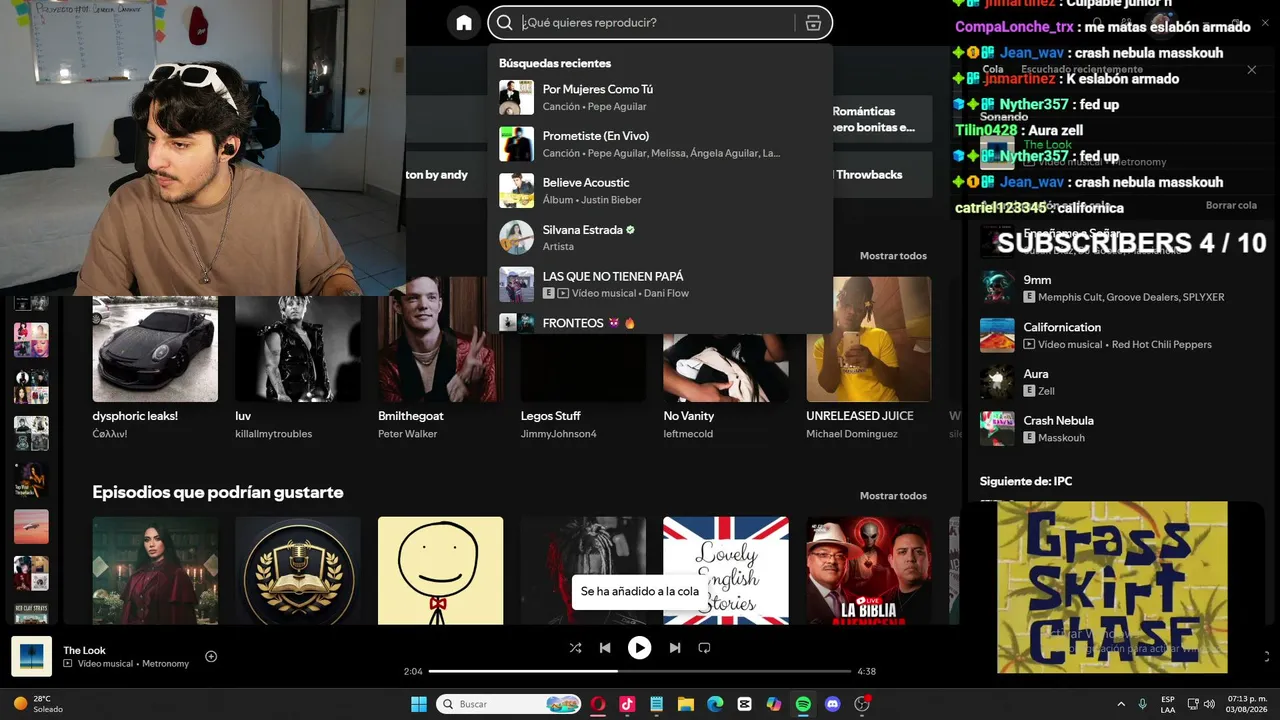Screen dimensions: 1280x720
Task: Open the woman in red dress episode card
Action: click(155, 570)
